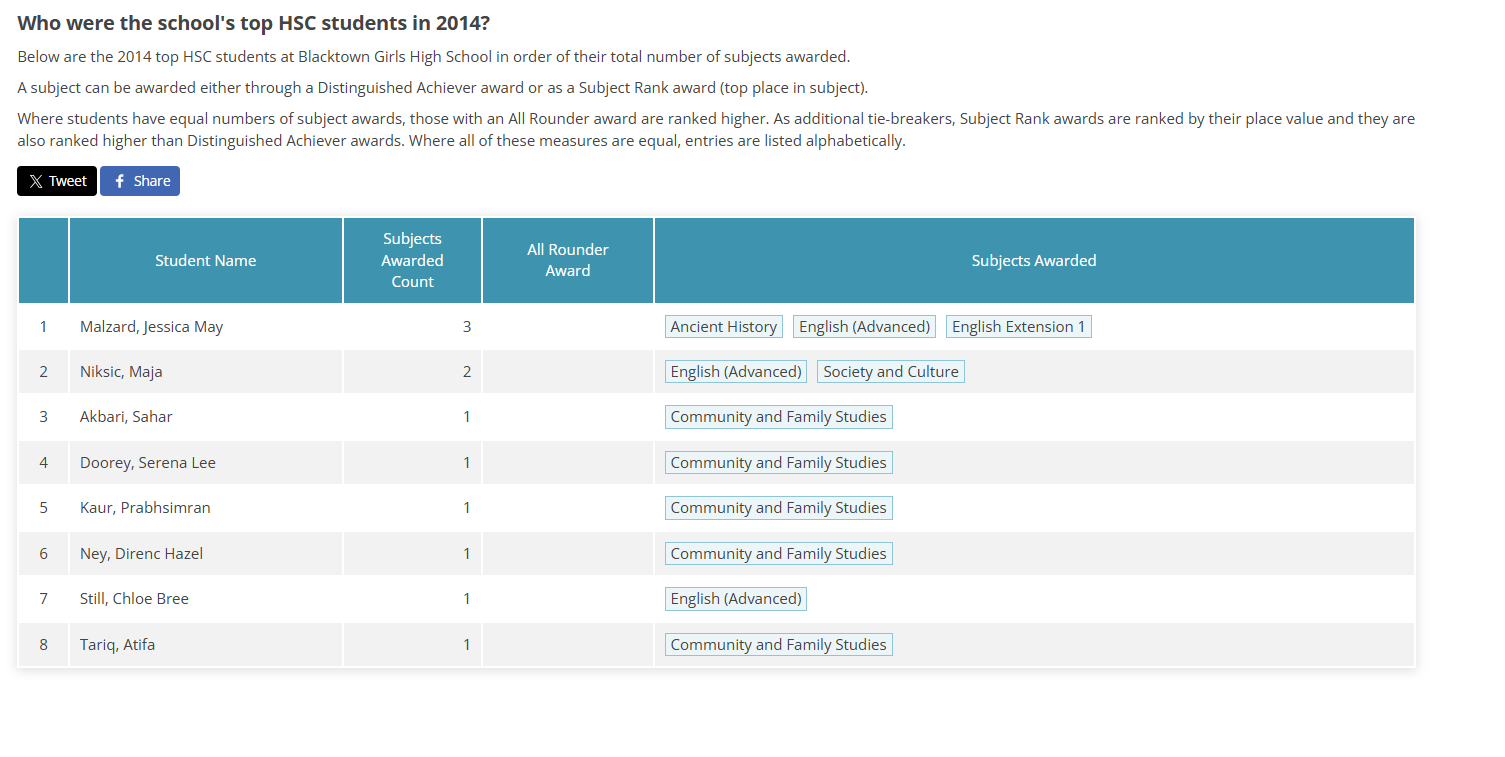The height and width of the screenshot is (757, 1505).
Task: Select student name Niksic, Maja
Action: point(121,372)
